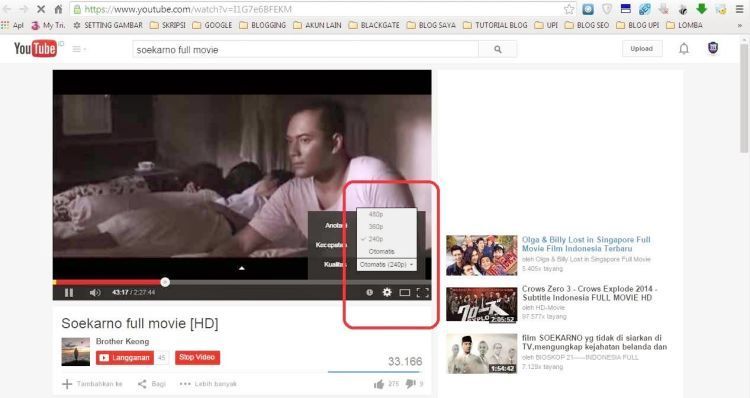750x398 pixels.
Task: Open the player settings gear
Action: 387,292
